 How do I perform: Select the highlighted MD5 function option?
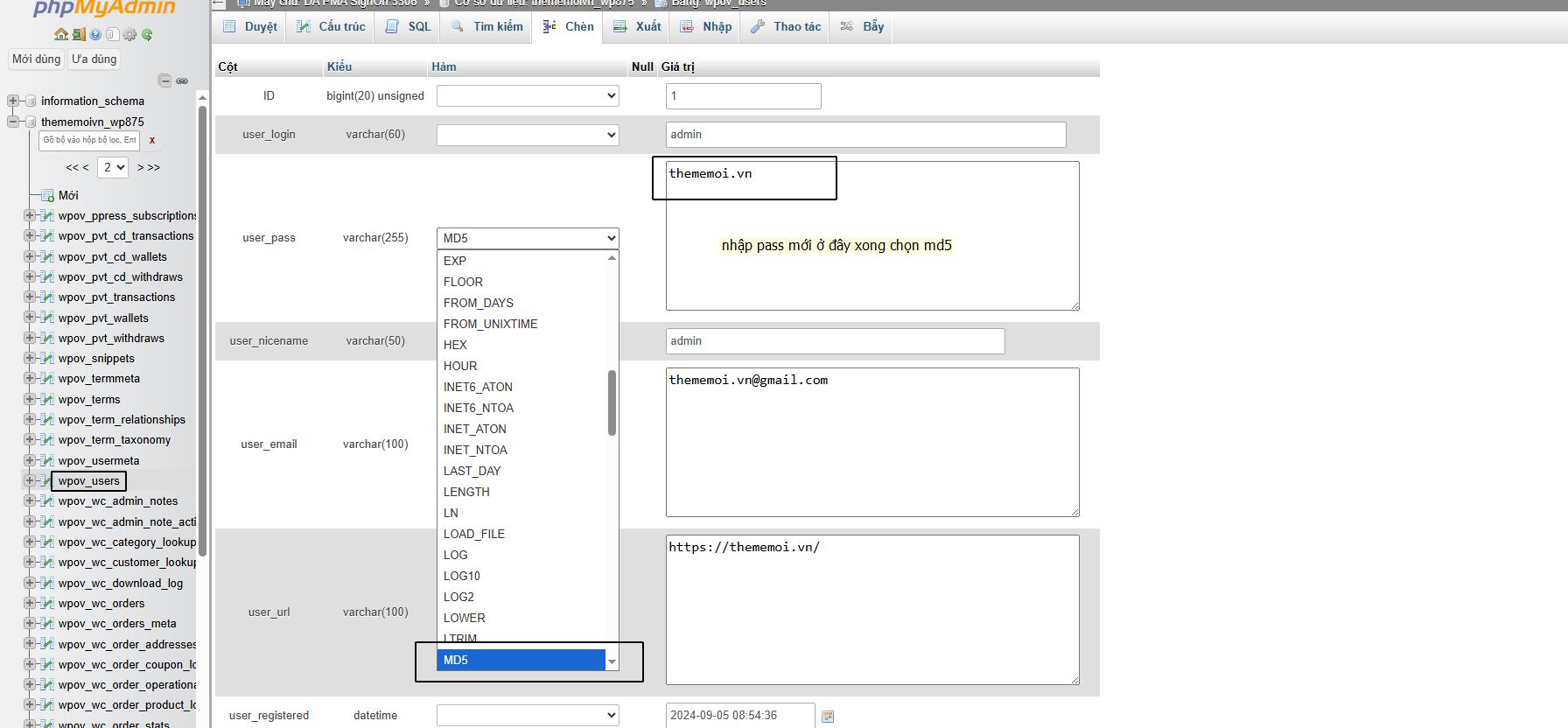(521, 660)
